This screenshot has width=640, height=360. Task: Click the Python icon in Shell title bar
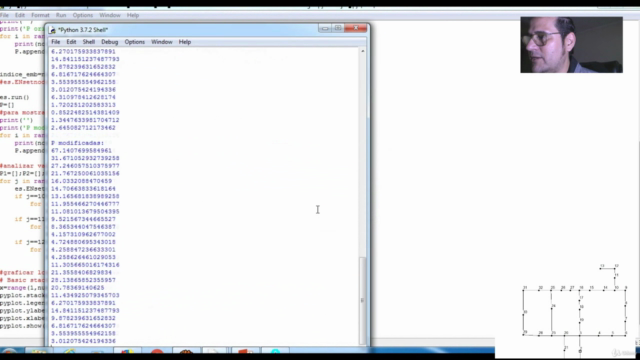tap(52, 30)
